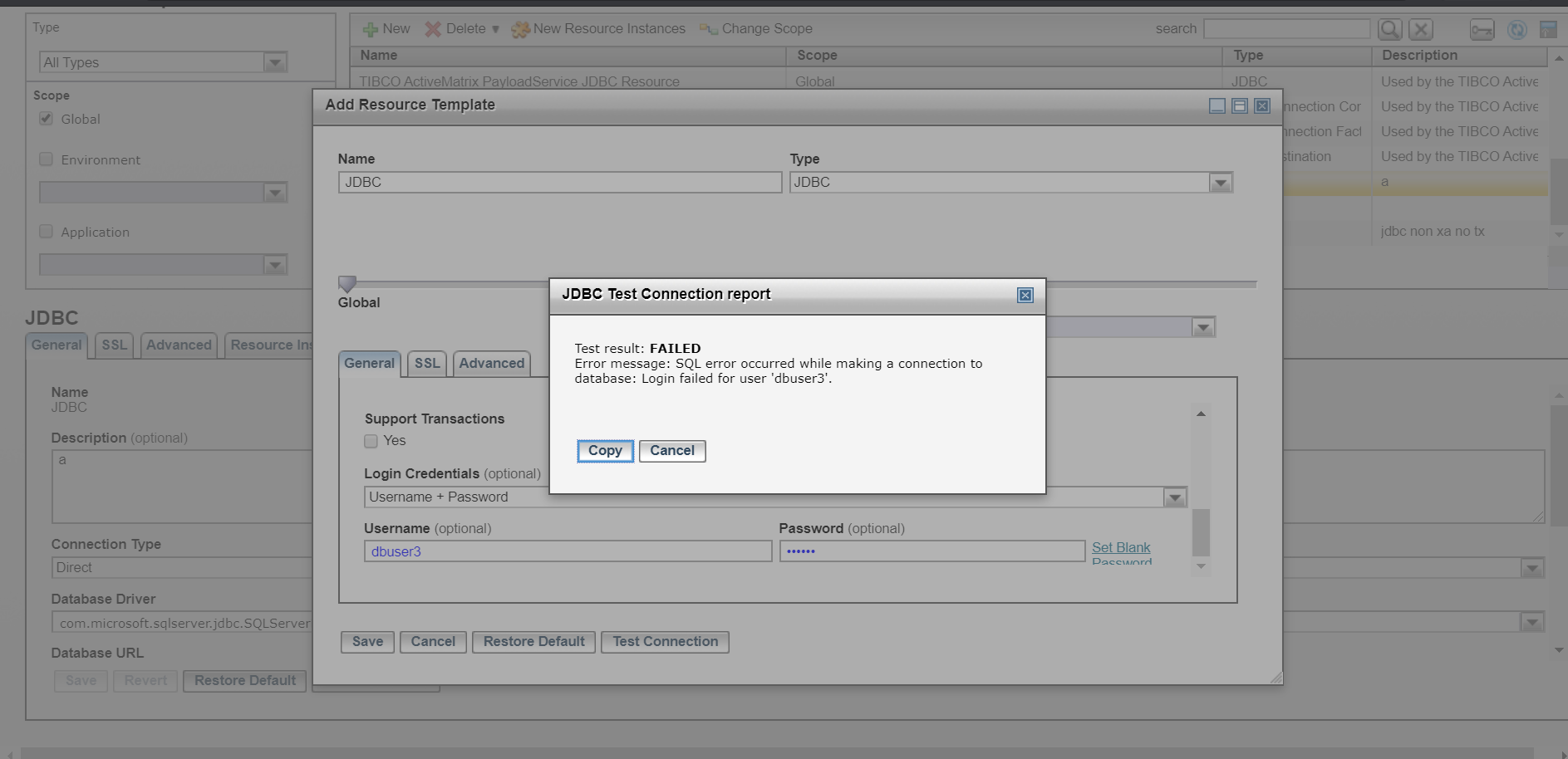1568x759 pixels.
Task: Clear the search with the X button
Action: click(1421, 30)
